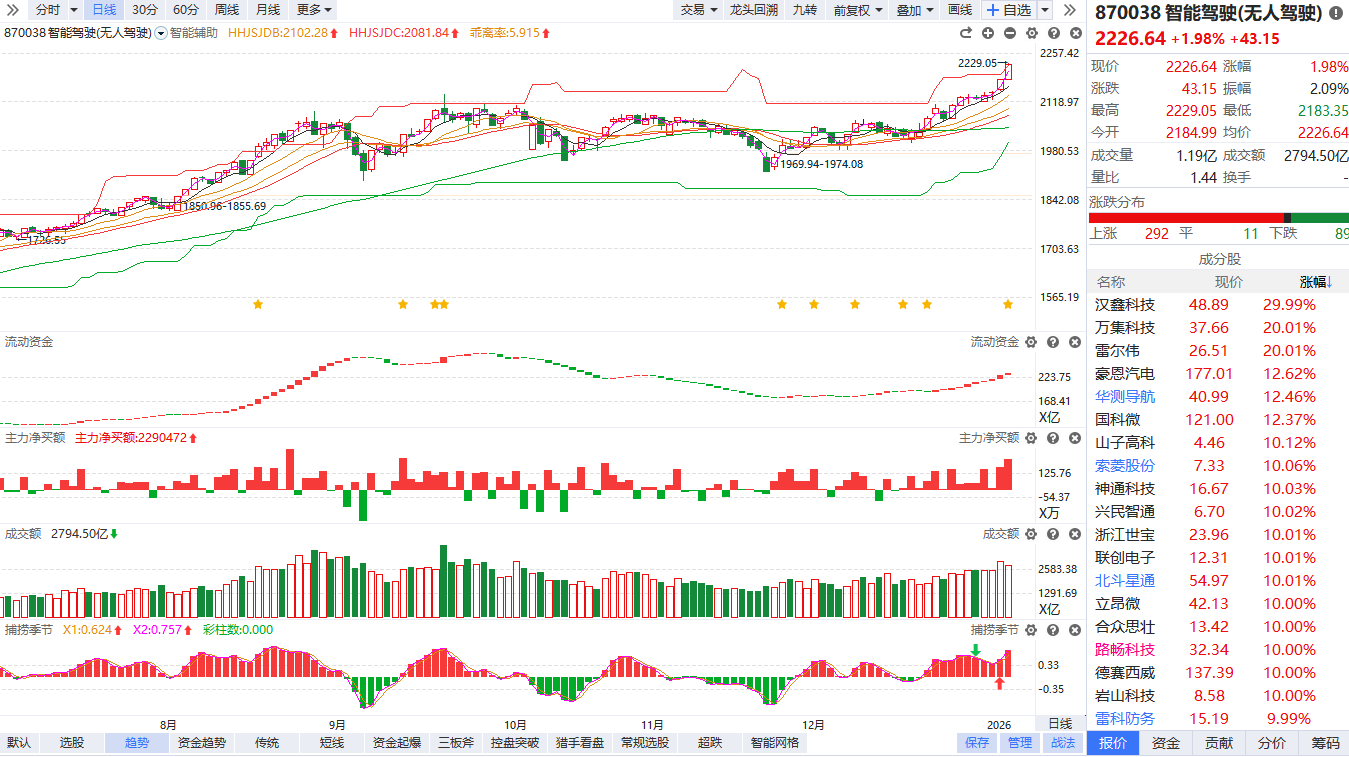Screen dimensions: 1349x757
Task: Open settings gear for 成交额 panel
Action: click(x=1030, y=534)
